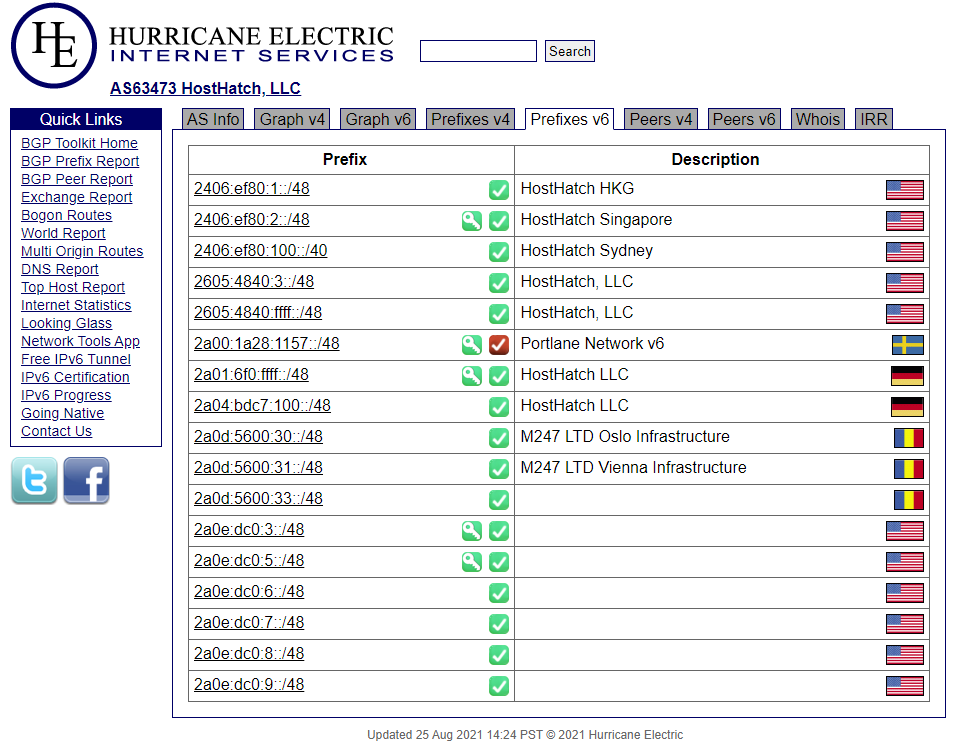This screenshot has width=959, height=749.
Task: Click red check icon for Portlane Network v6
Action: point(499,345)
